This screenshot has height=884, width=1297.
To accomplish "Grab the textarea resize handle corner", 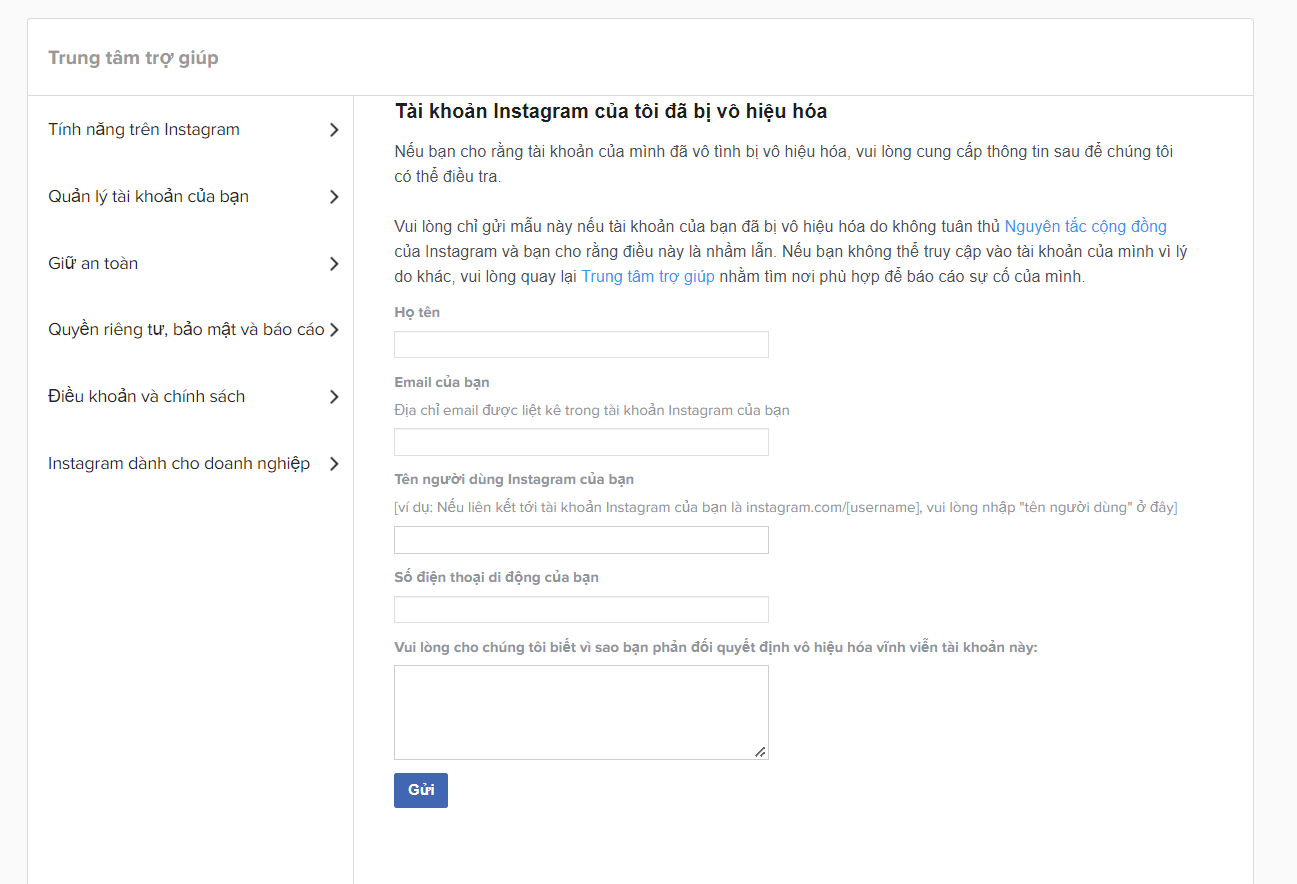I will pos(760,752).
